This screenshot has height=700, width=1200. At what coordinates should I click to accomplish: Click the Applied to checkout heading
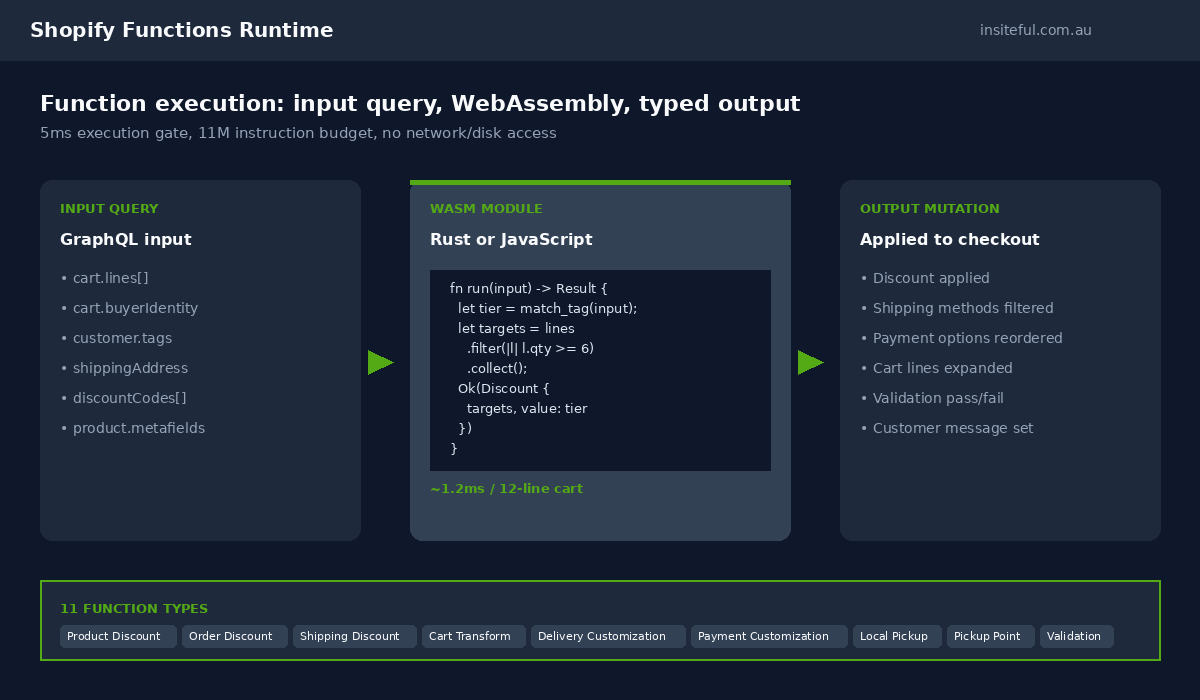pyautogui.click(x=950, y=240)
